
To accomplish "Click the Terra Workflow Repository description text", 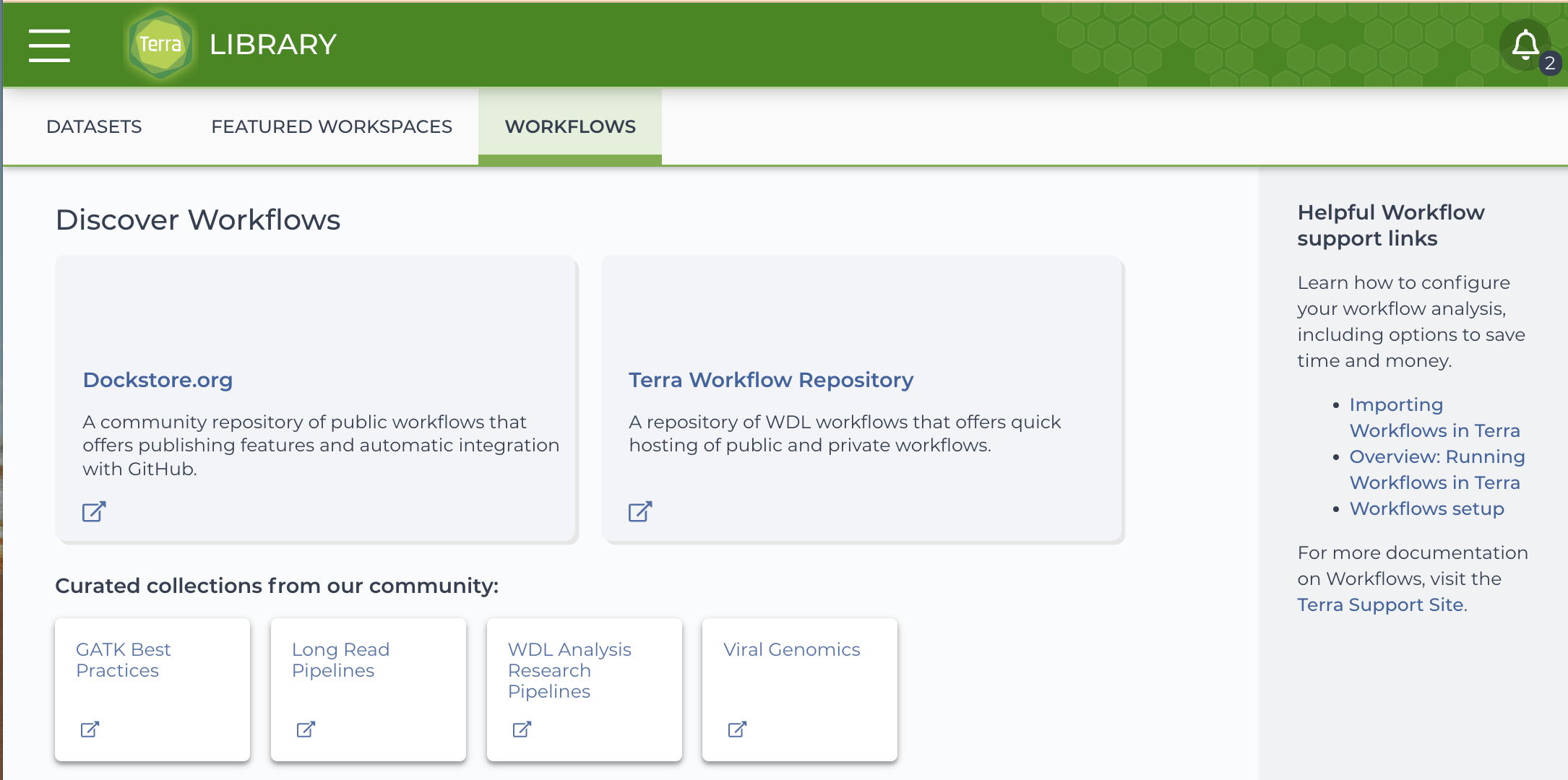I will [845, 433].
